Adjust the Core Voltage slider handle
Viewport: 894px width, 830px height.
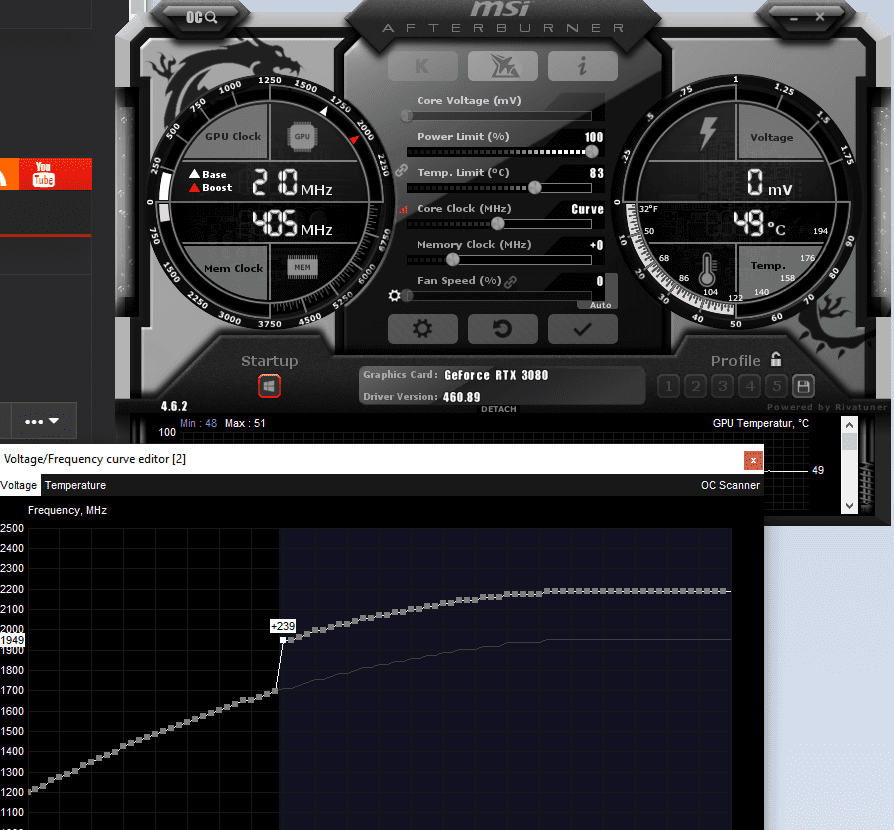pyautogui.click(x=407, y=116)
